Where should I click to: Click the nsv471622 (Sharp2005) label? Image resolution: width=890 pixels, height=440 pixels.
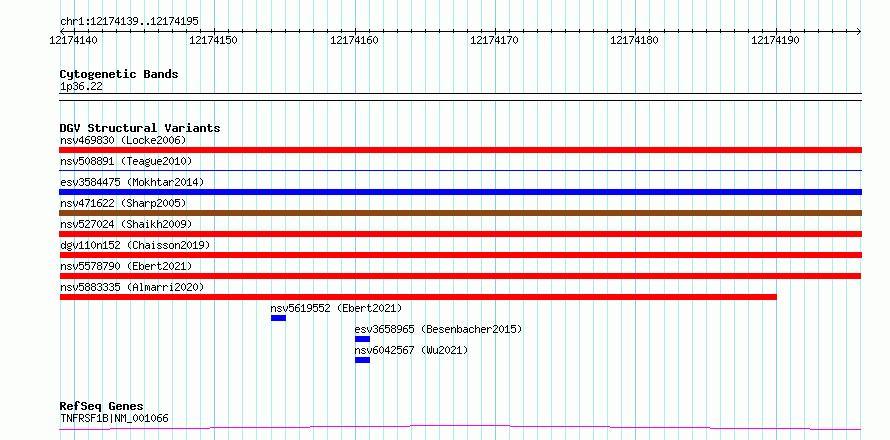coord(123,203)
